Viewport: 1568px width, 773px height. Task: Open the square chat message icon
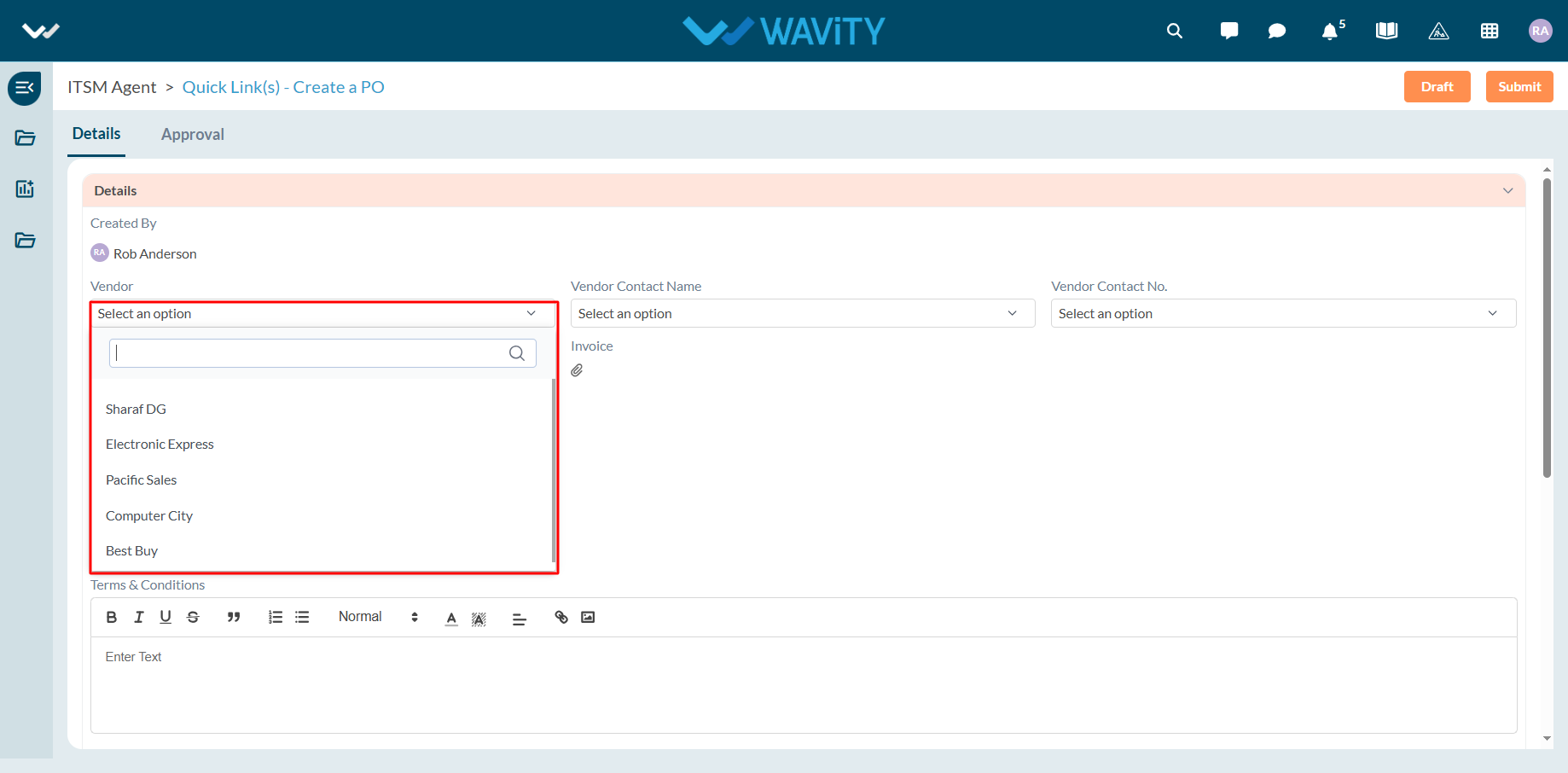pyautogui.click(x=1228, y=32)
